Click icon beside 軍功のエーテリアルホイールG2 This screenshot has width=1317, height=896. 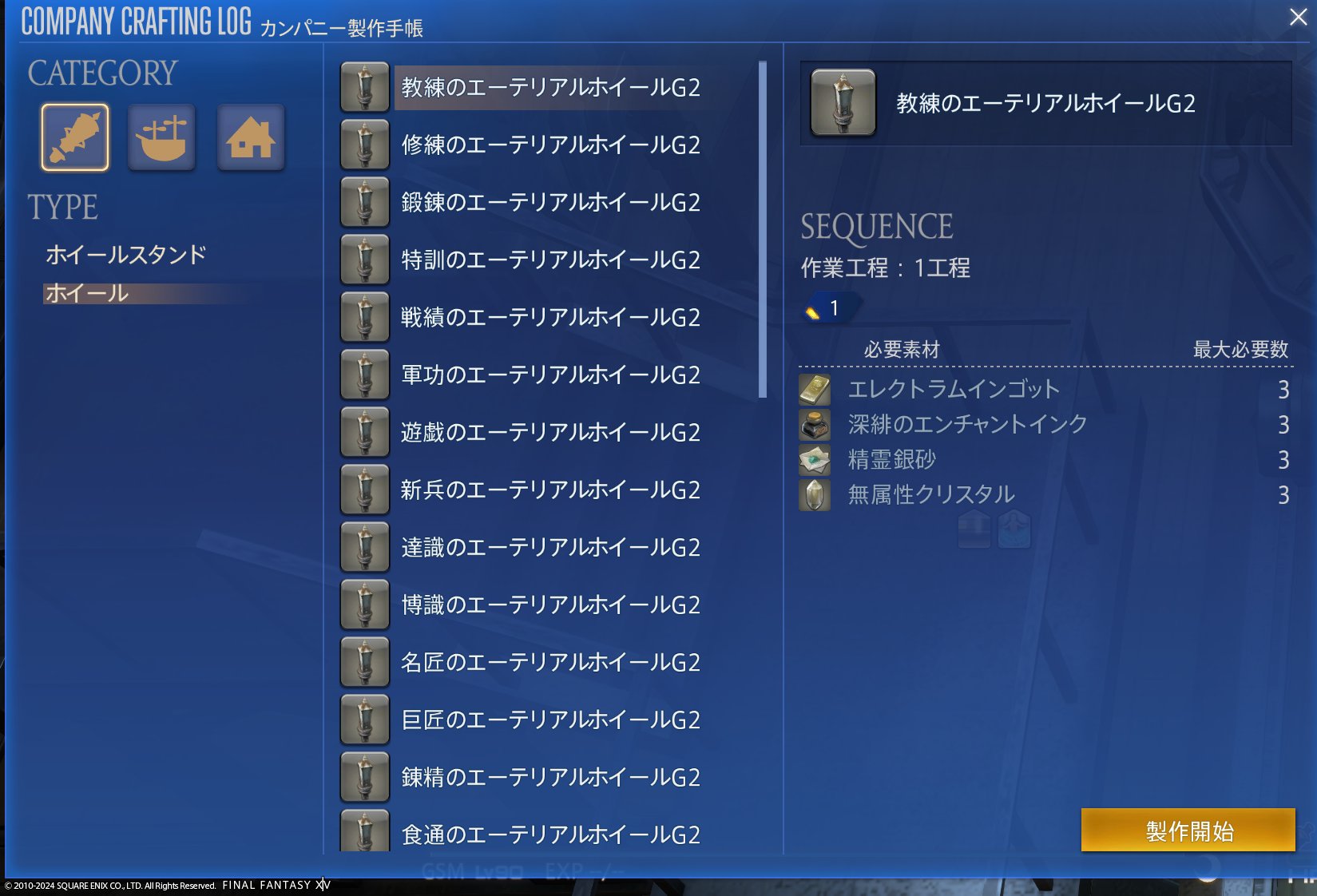pos(365,375)
